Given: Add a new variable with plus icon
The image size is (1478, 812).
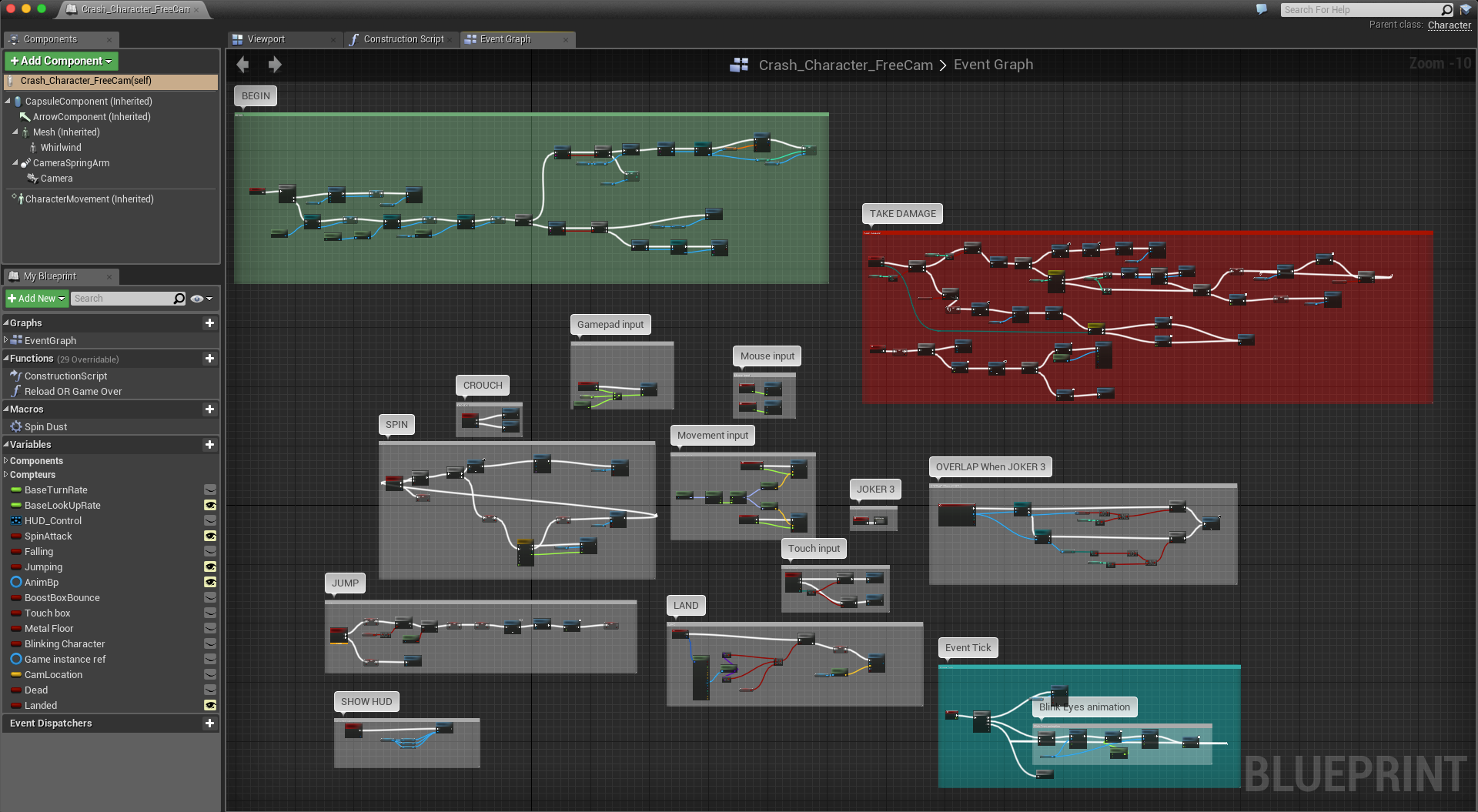Looking at the screenshot, I should tap(209, 445).
